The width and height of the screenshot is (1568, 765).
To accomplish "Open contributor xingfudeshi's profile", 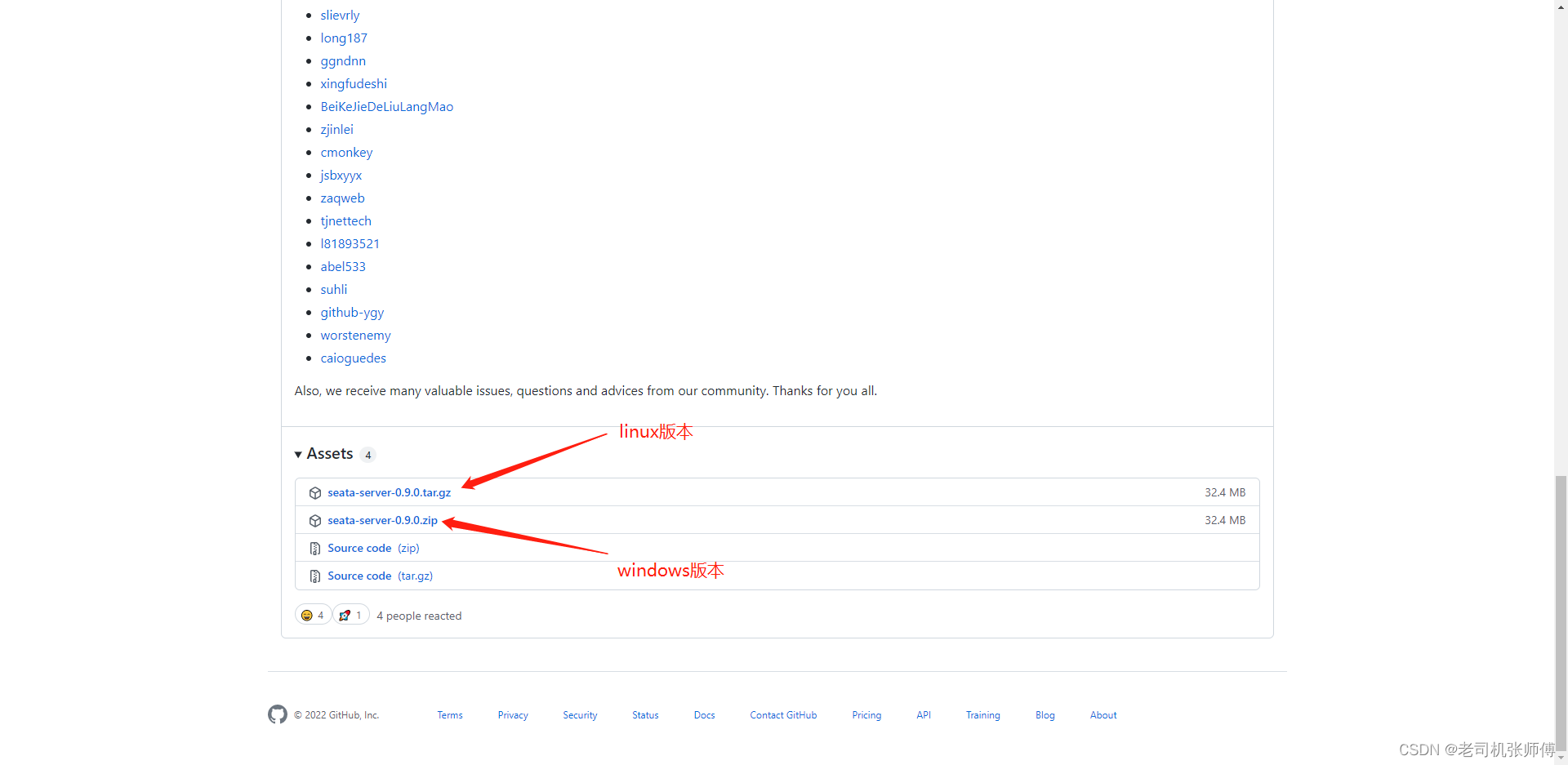I will [354, 83].
